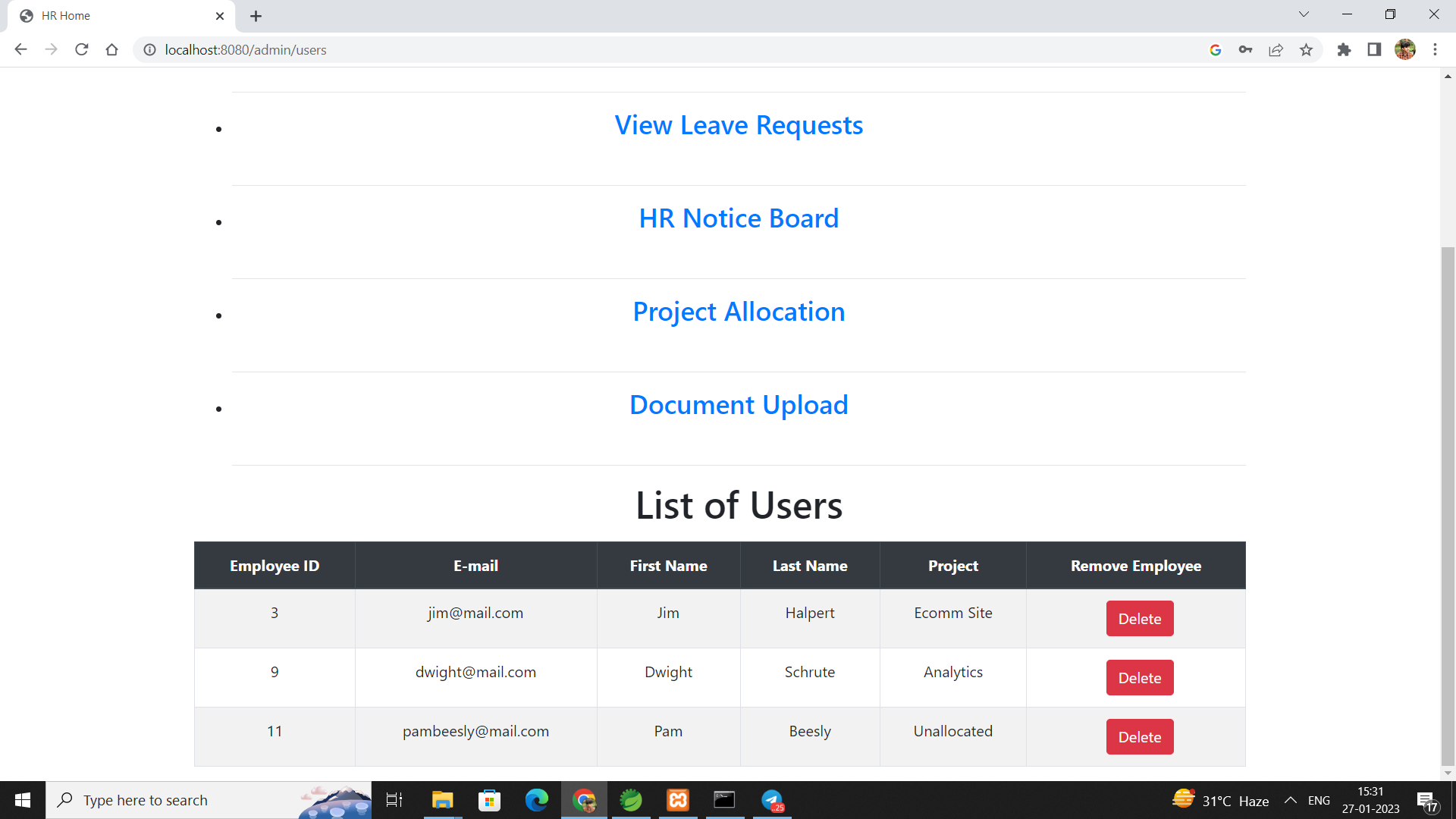Open Microsoft Edge from the taskbar
Screen dimensions: 1456x819
(537, 800)
